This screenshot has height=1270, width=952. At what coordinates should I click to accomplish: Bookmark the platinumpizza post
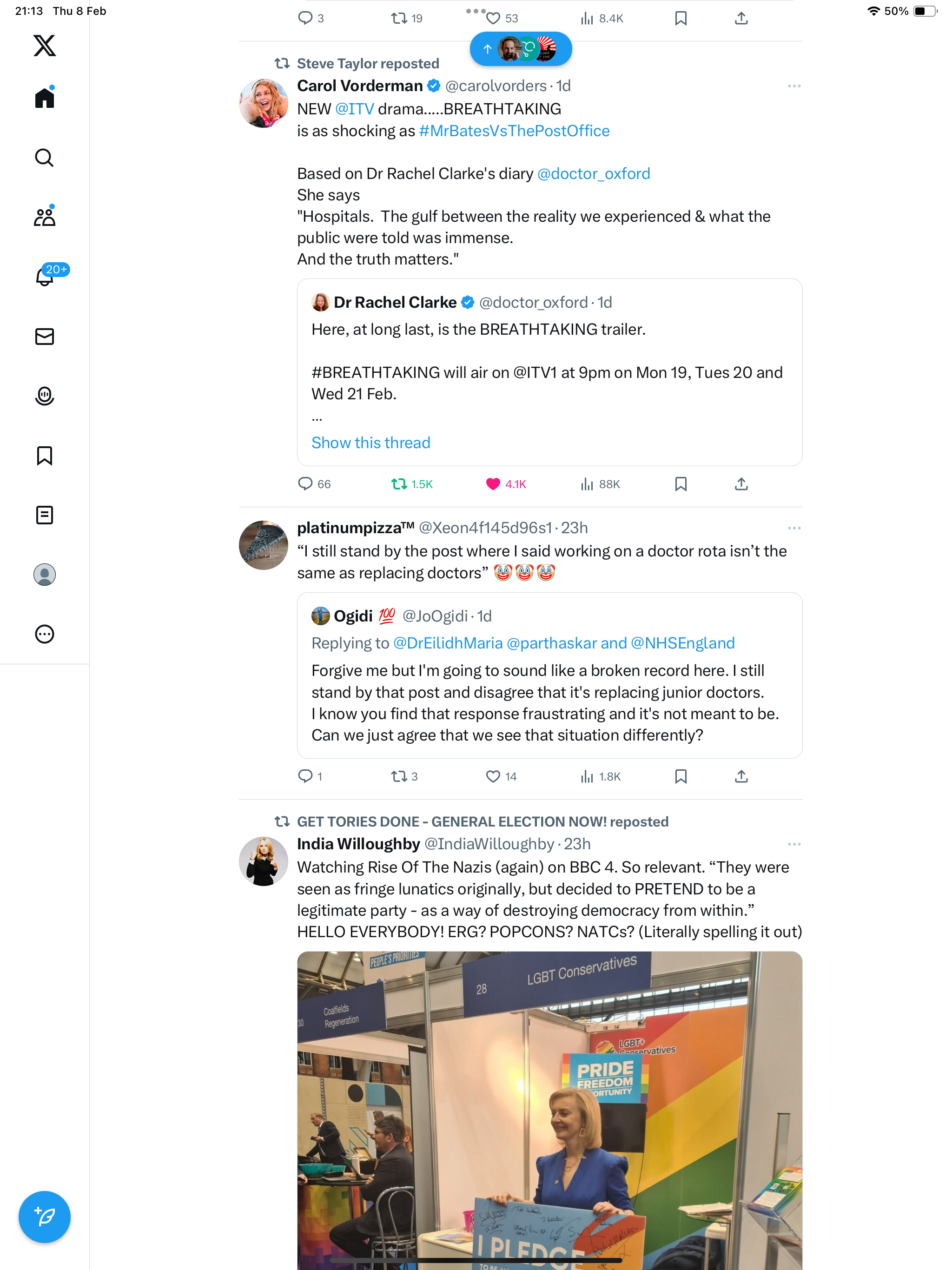681,776
